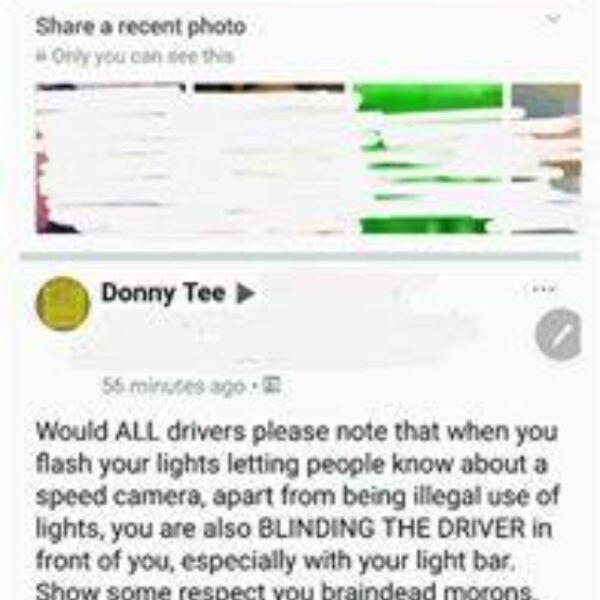Click the BLINDING THE DRIVER text in post
The image size is (600, 600).
coord(392,529)
